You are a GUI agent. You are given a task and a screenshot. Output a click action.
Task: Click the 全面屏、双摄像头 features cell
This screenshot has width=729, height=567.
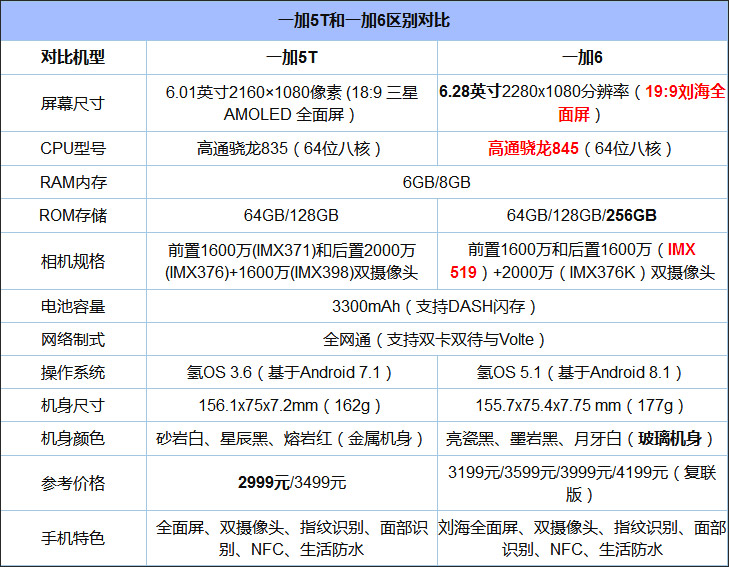(x=292, y=538)
